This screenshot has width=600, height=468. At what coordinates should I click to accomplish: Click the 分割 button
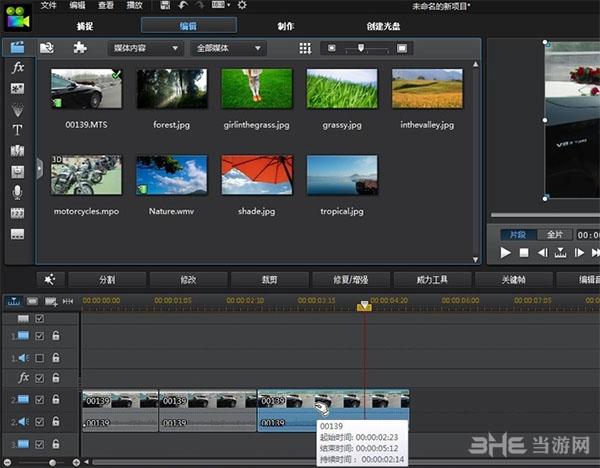[107, 280]
